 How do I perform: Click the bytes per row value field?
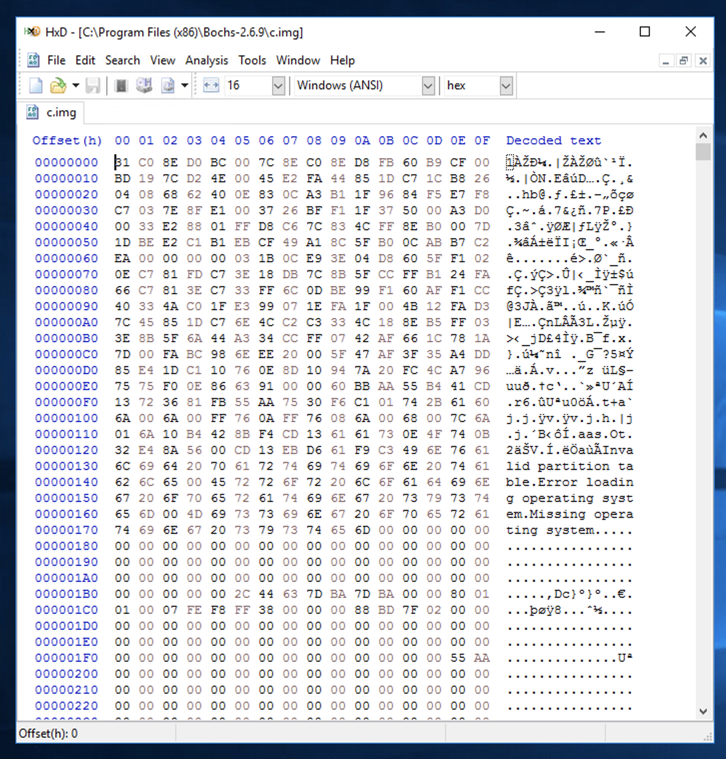pyautogui.click(x=248, y=86)
